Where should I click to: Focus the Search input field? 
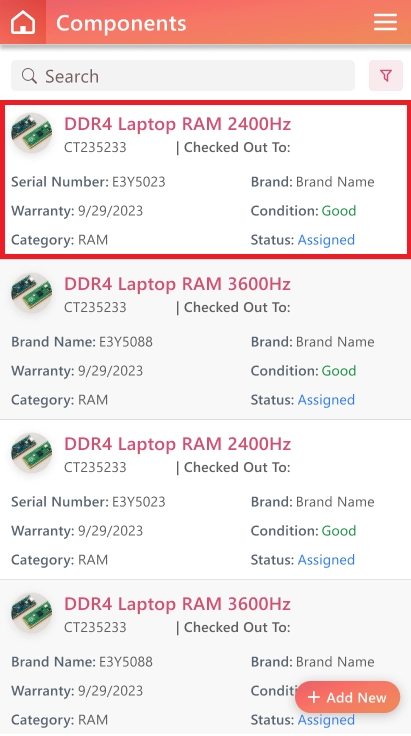183,76
